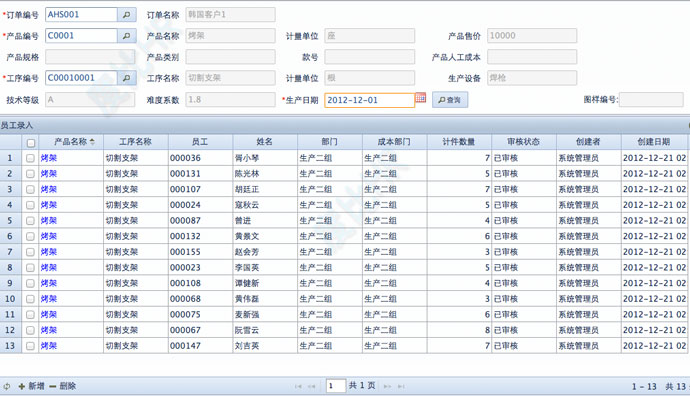Click the 工序编号 input field C00010001
Viewport: 690px width, 396px height.
point(81,78)
